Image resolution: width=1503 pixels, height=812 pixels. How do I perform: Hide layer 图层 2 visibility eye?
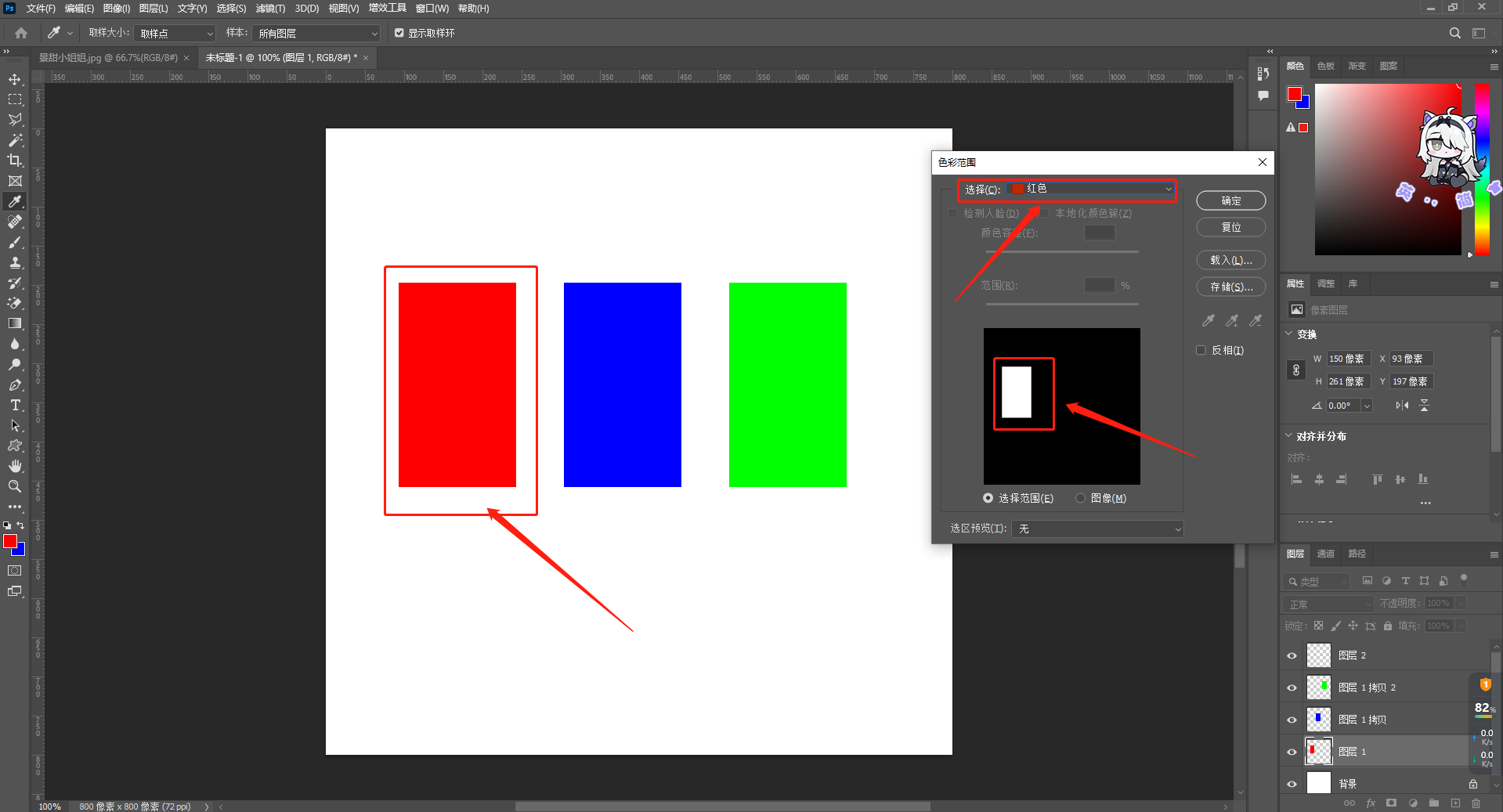tap(1292, 656)
